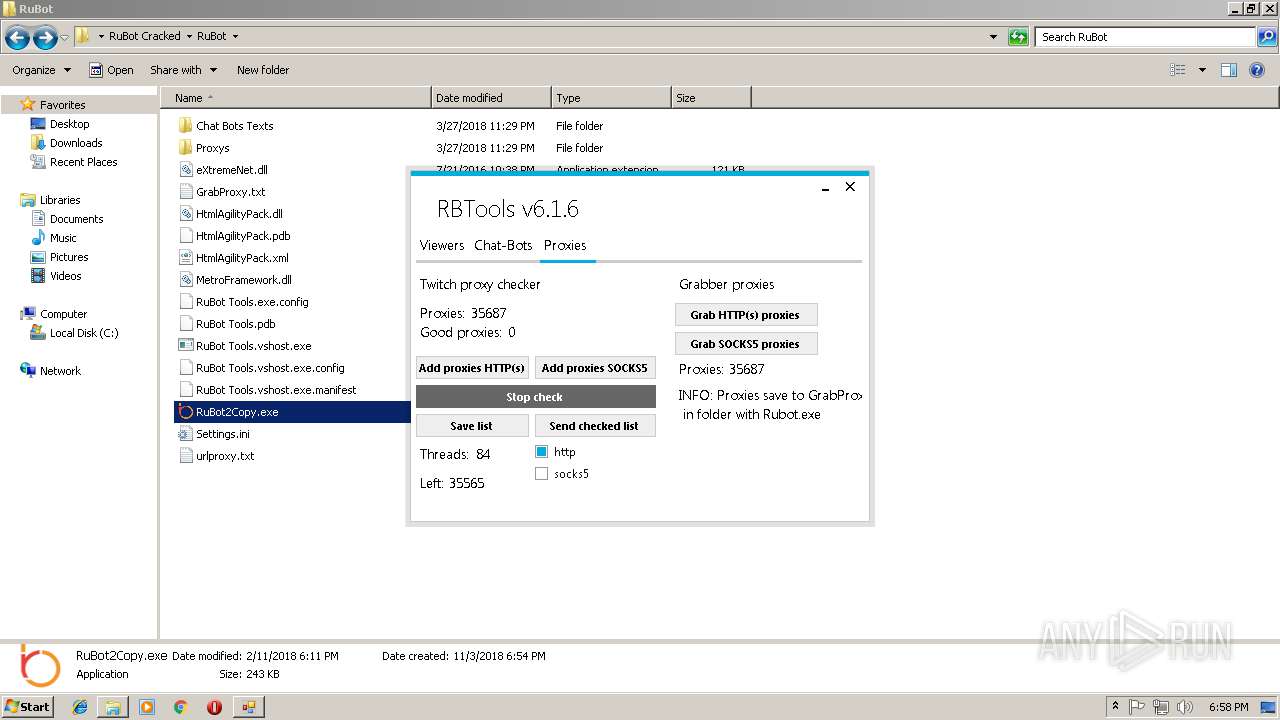Open the Chat Bots Texts folder
The width and height of the screenshot is (1280, 720).
point(234,126)
